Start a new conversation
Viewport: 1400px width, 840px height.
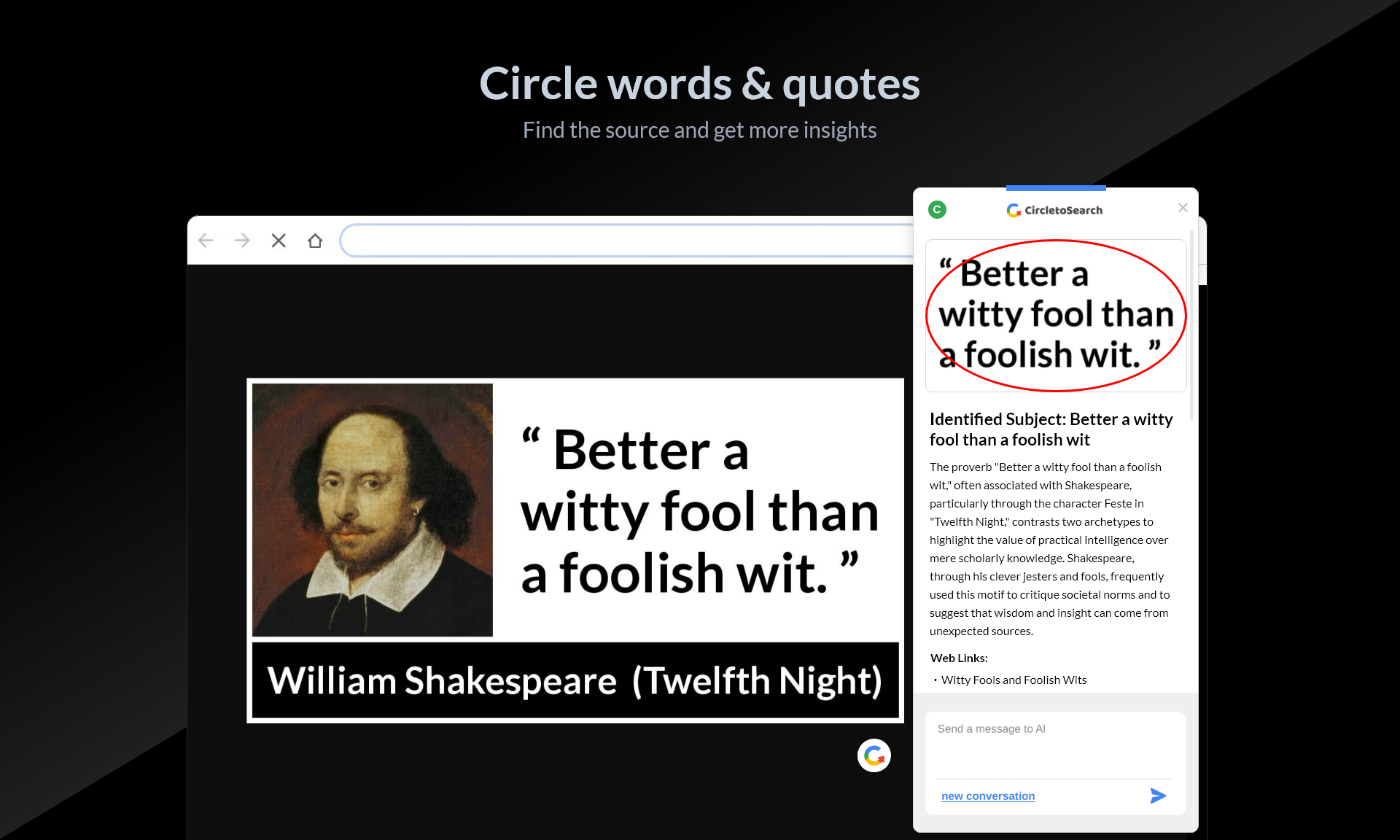point(987,796)
